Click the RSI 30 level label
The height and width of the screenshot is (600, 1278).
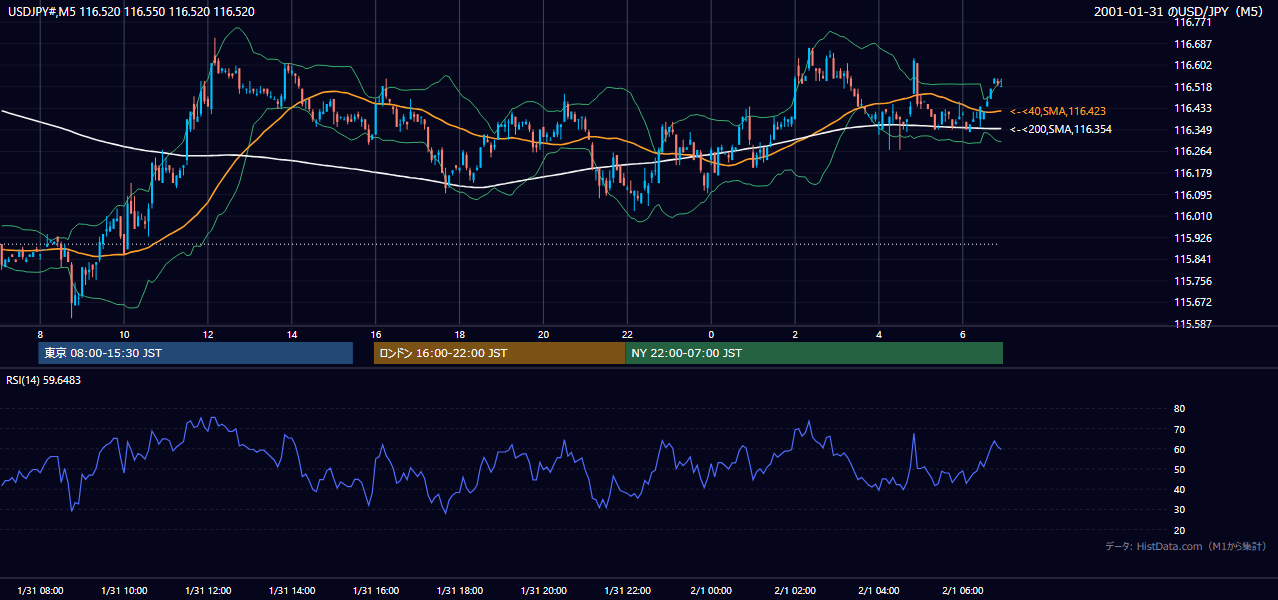[1179, 510]
